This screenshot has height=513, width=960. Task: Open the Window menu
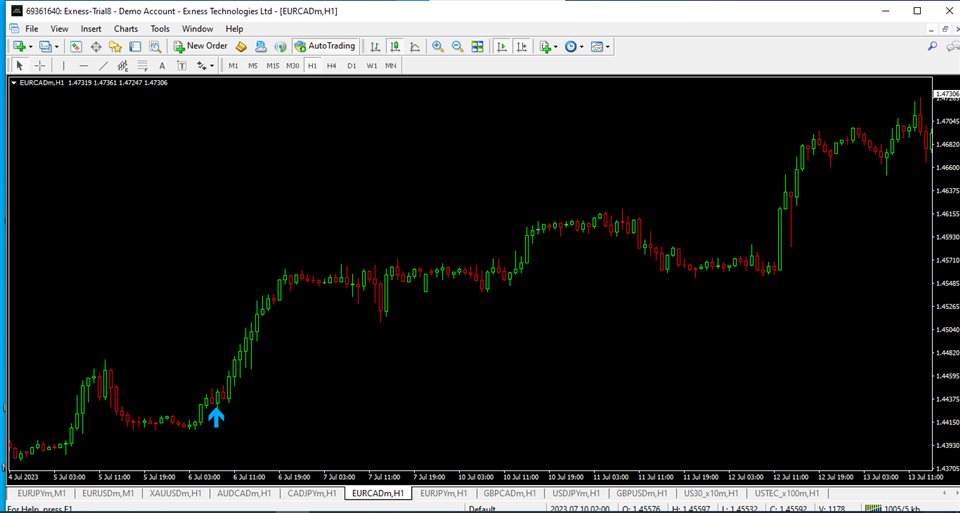[x=197, y=29]
